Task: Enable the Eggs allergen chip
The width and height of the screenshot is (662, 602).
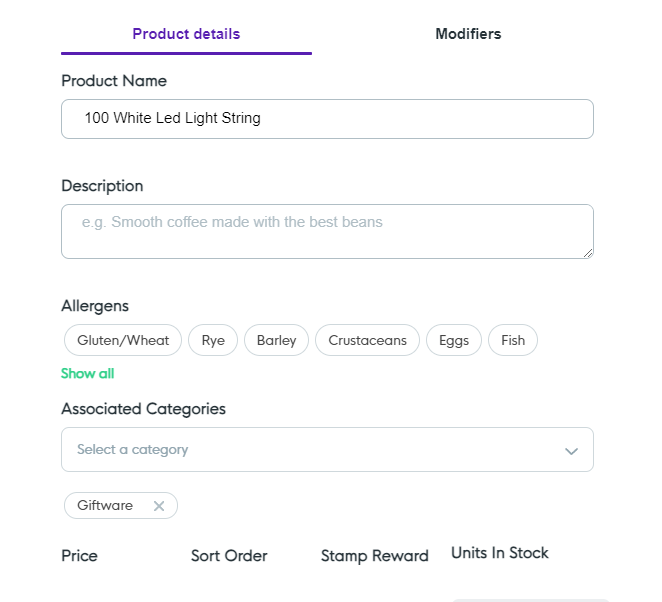Action: click(454, 340)
